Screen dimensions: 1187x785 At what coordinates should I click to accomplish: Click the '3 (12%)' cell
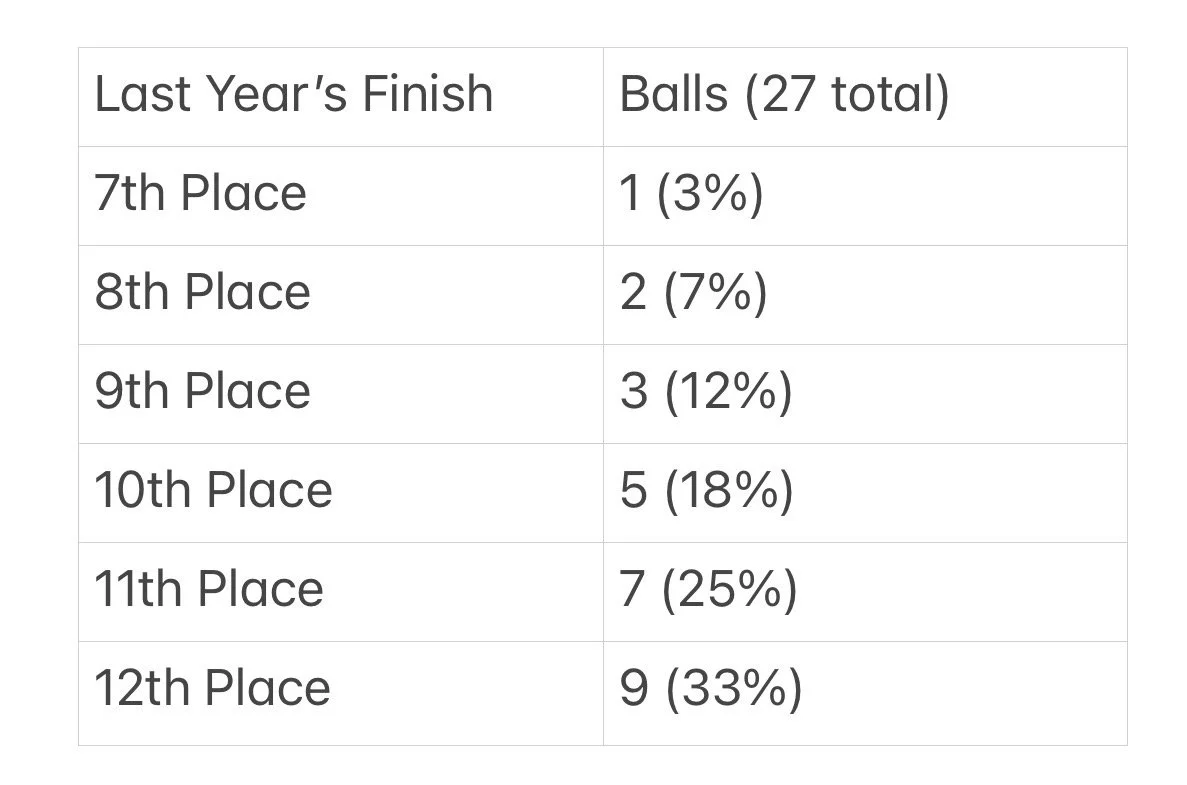click(x=865, y=394)
